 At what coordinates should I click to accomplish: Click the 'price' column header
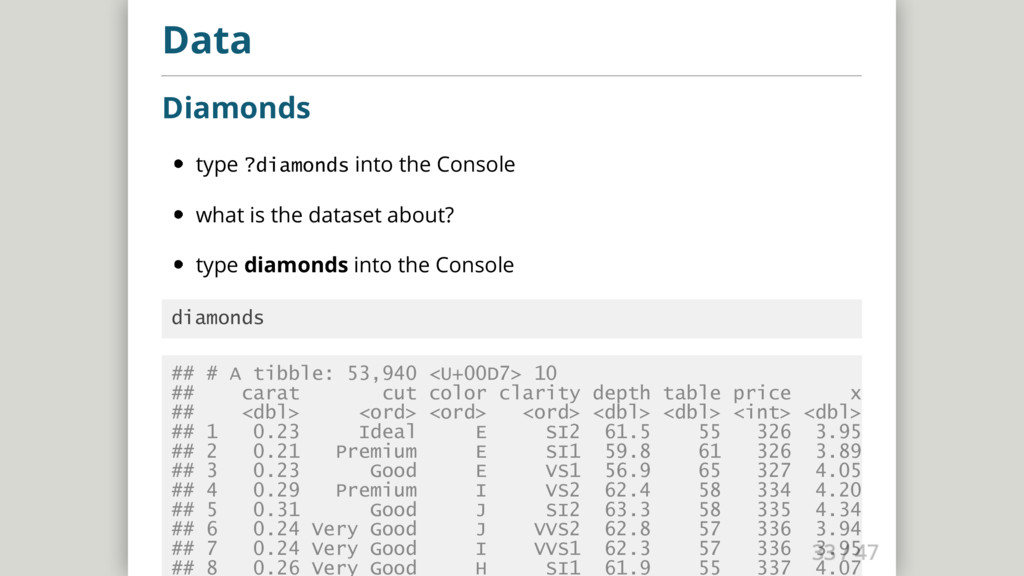click(761, 393)
